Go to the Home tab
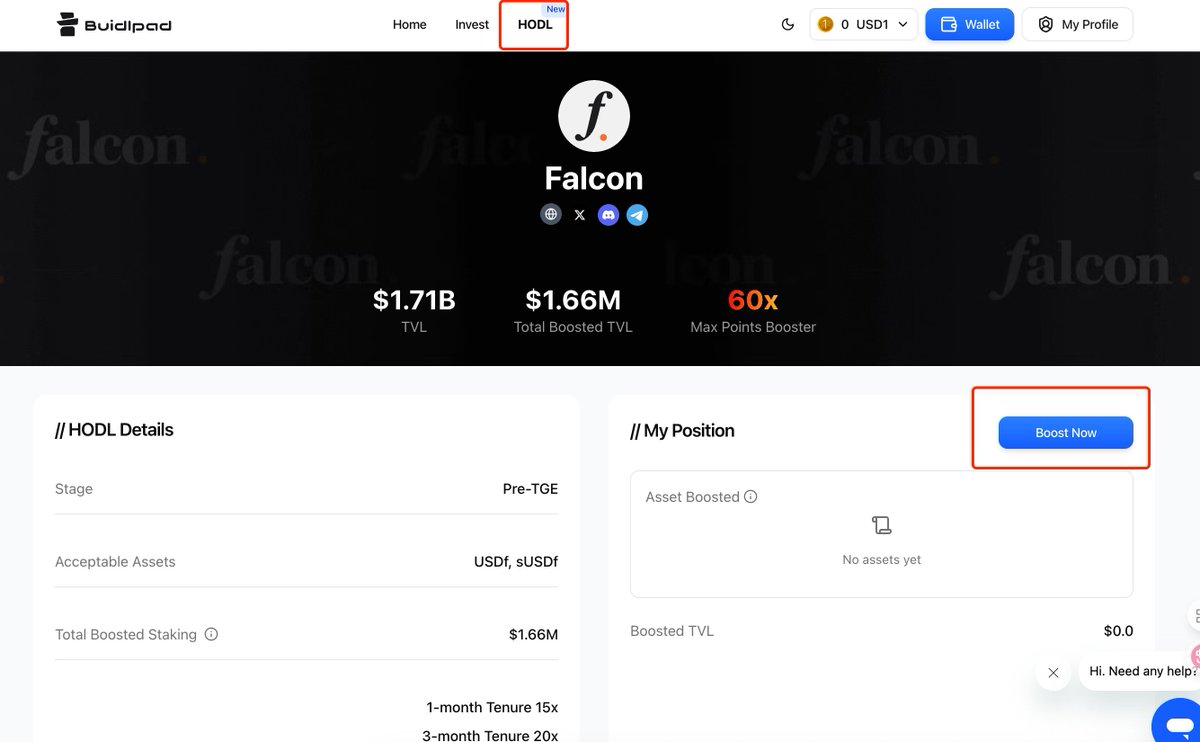The image size is (1200, 742). point(409,24)
